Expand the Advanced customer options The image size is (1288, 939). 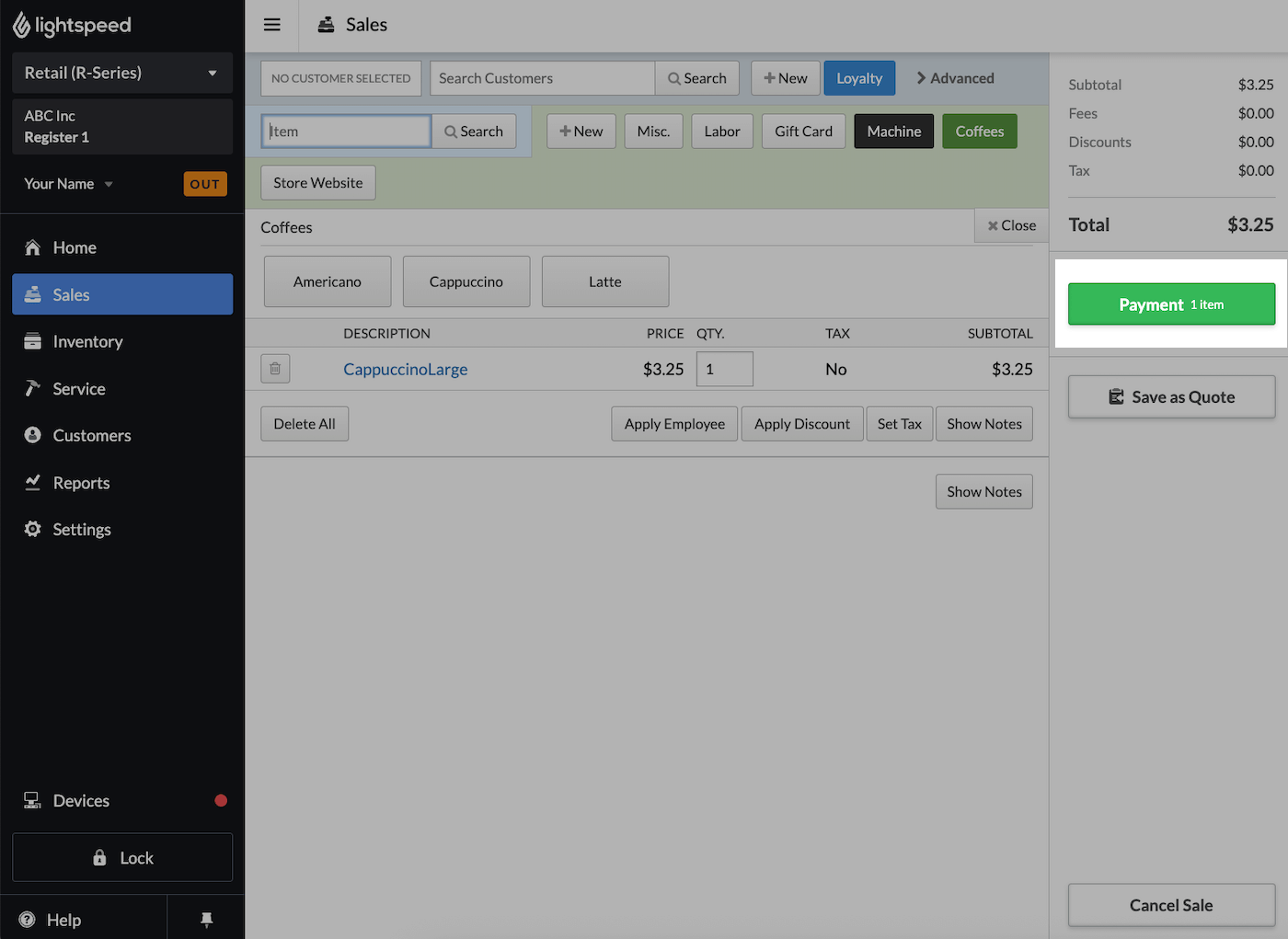coord(954,78)
